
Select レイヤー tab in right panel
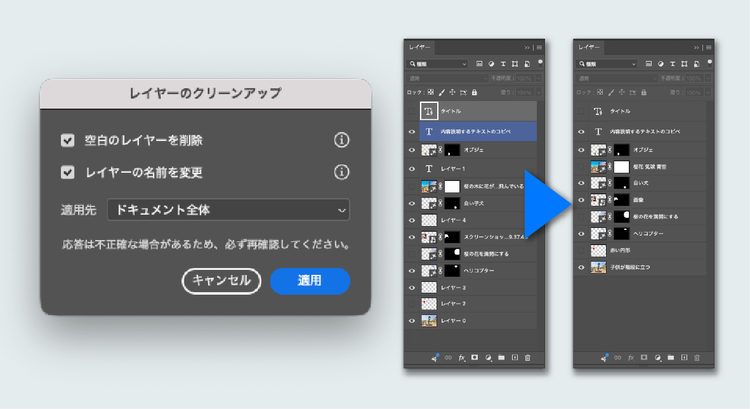(x=590, y=47)
